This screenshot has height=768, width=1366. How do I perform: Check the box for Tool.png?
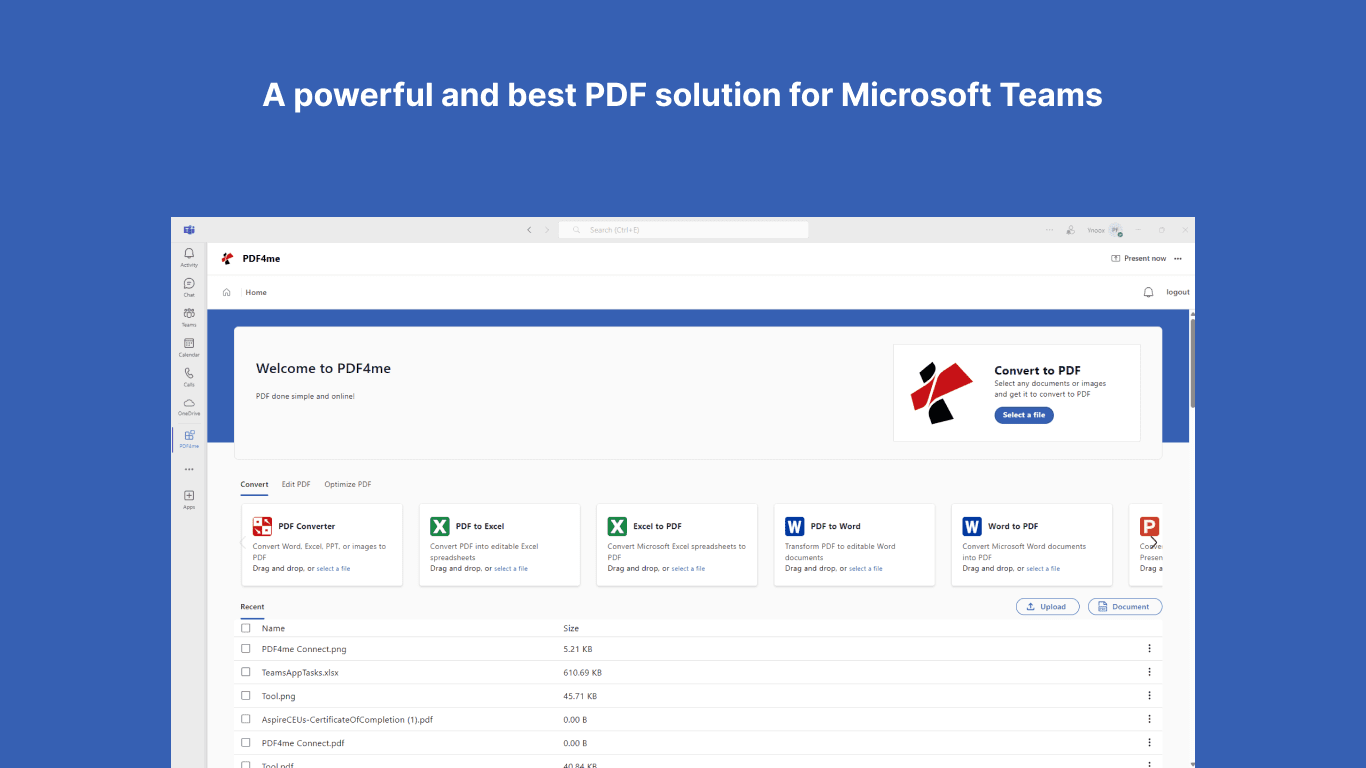(246, 695)
